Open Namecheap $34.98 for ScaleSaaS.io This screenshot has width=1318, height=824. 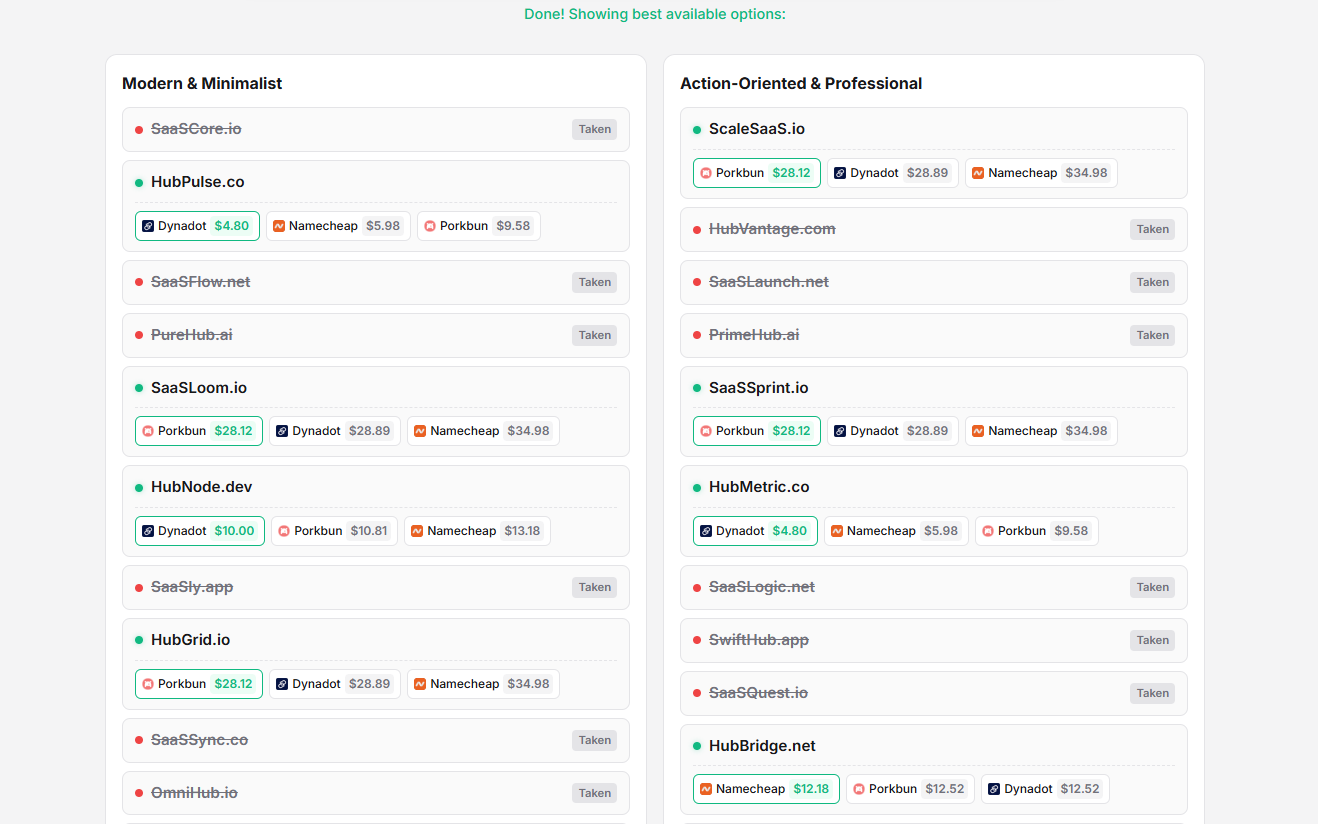click(x=1041, y=173)
